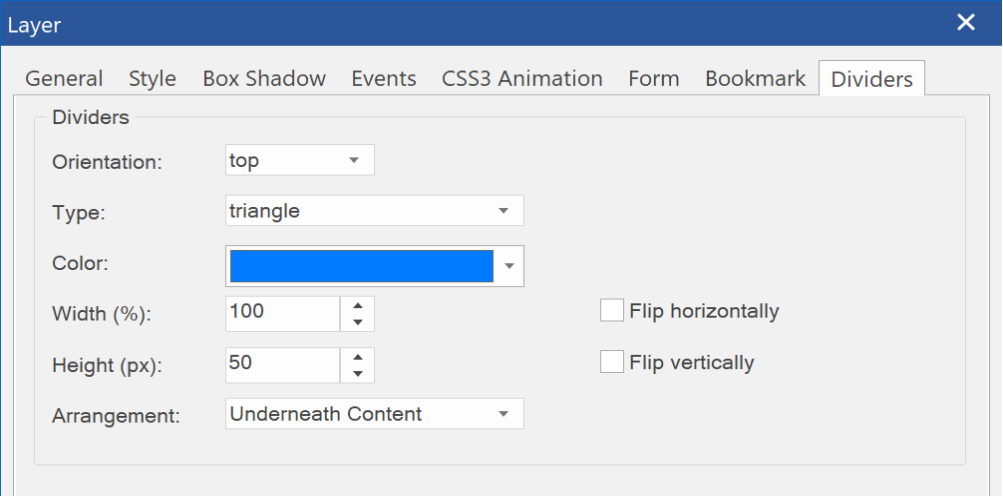Open the Box Shadow tab
The width and height of the screenshot is (1003, 497).
point(264,79)
